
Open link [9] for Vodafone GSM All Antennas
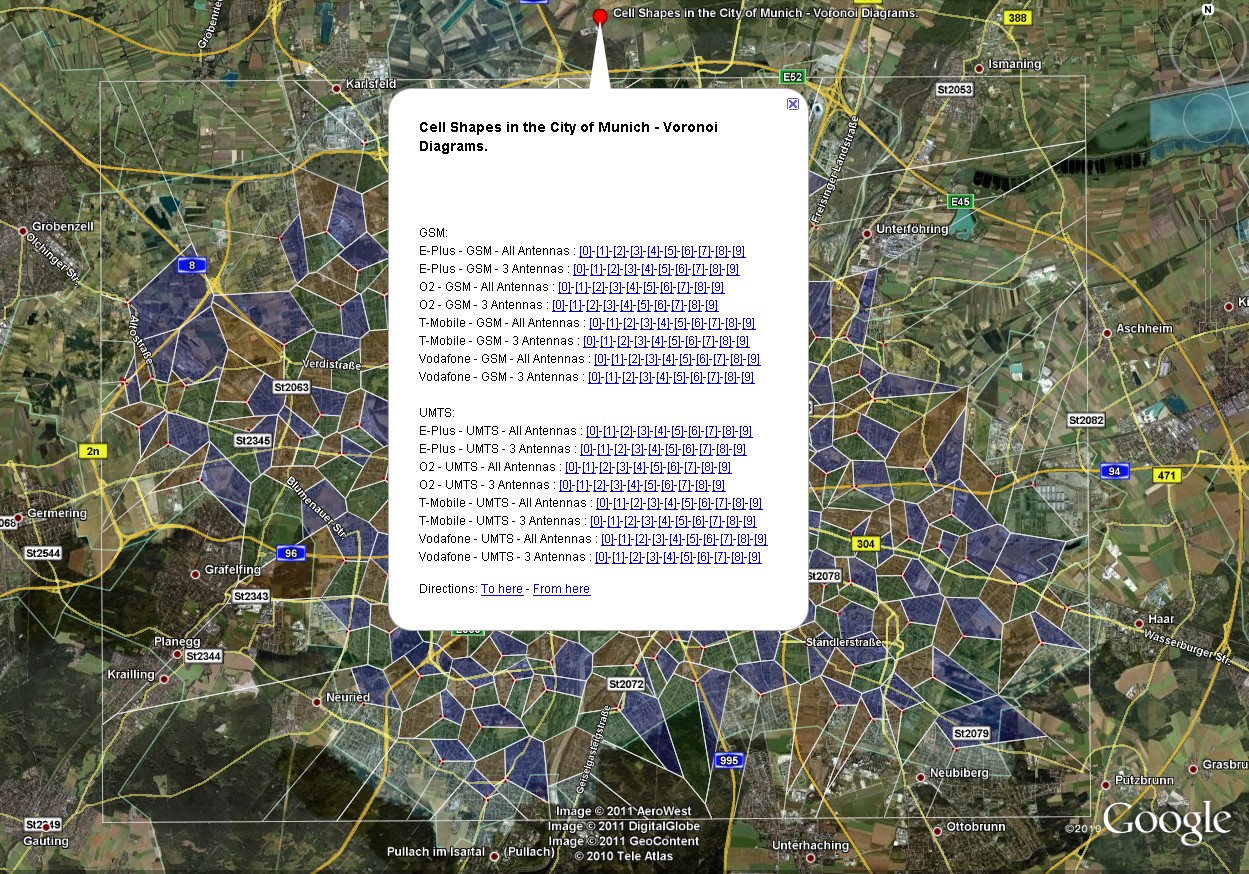coord(753,359)
